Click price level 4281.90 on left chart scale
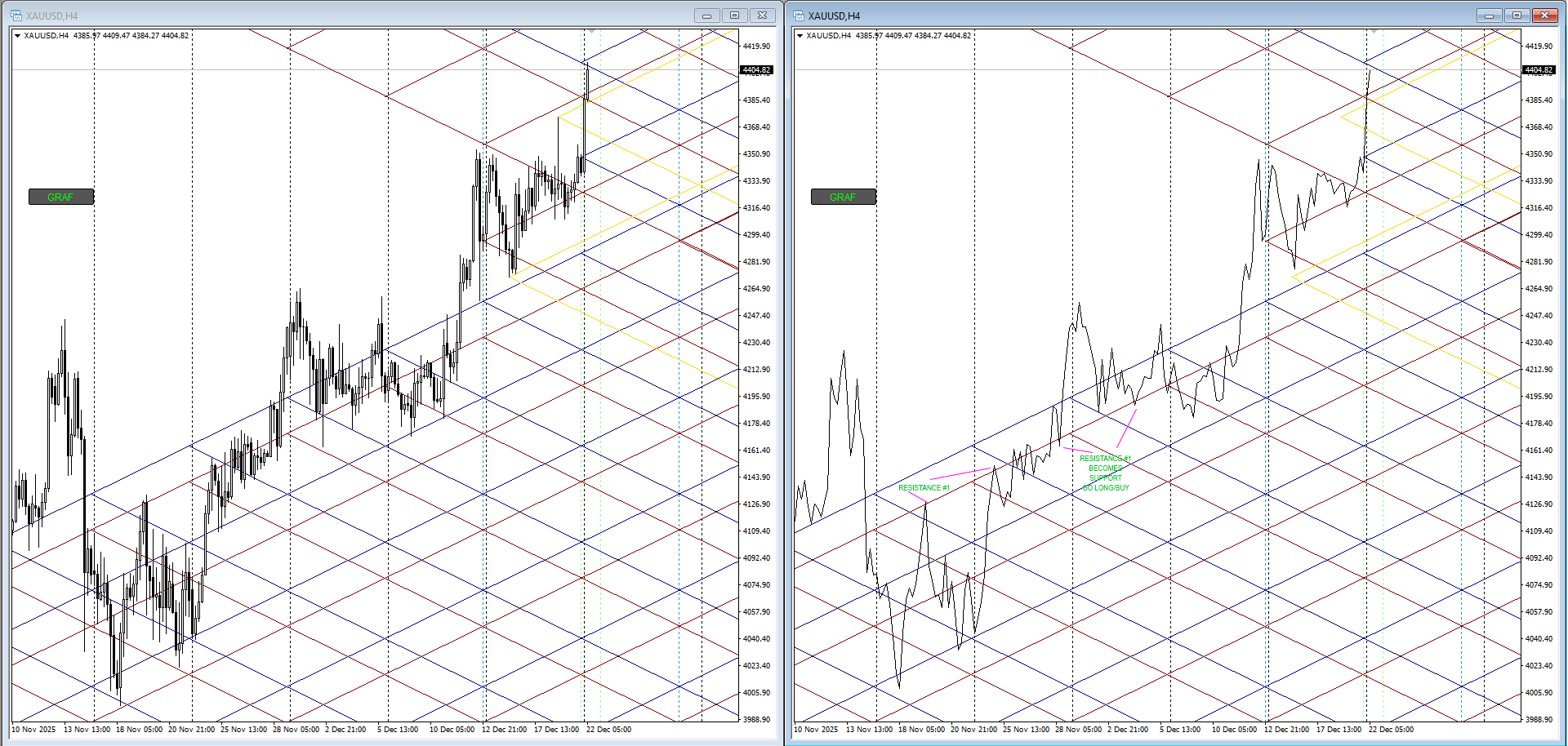 [756, 262]
